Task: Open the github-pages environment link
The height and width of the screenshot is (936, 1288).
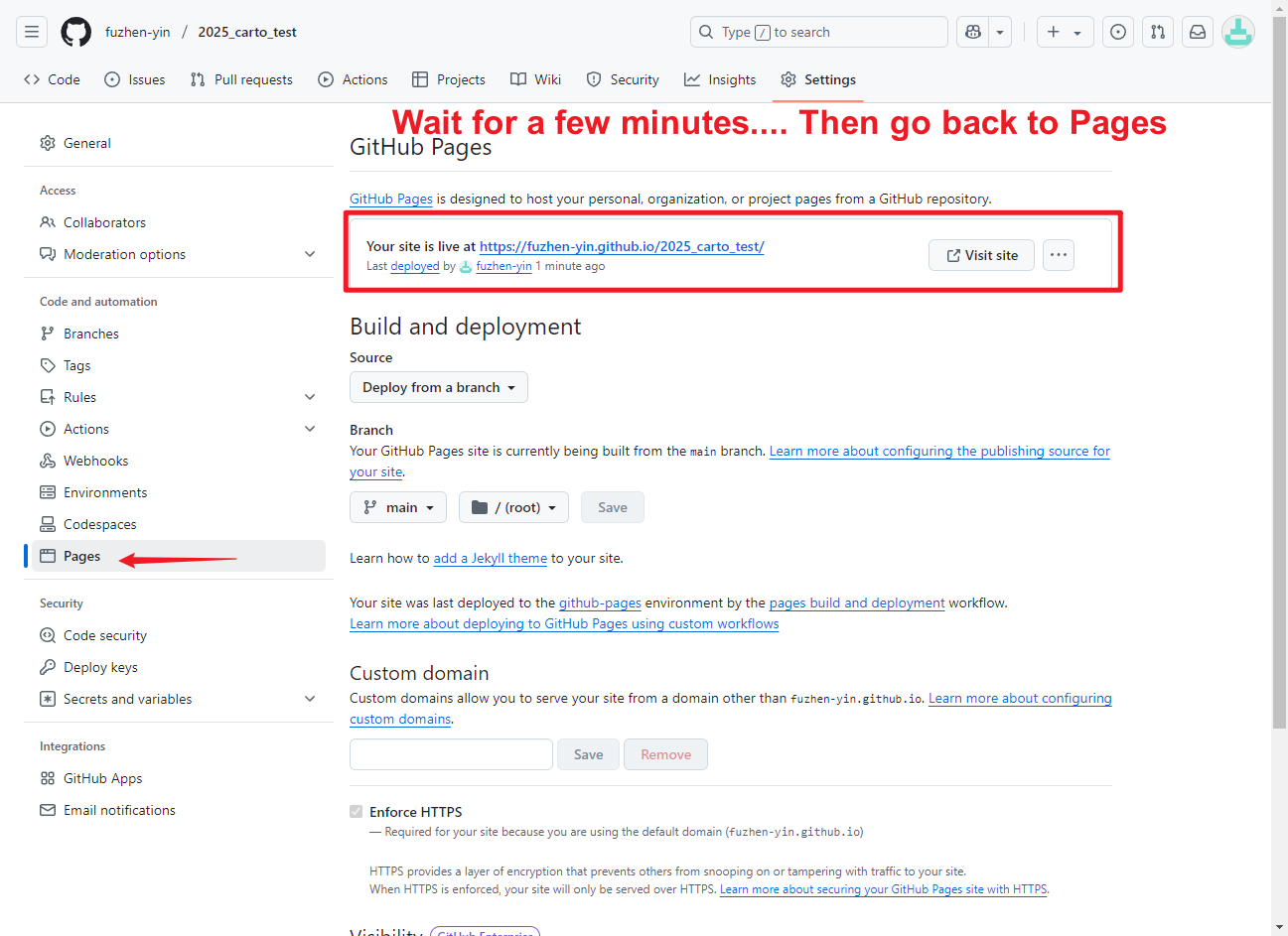Action: [x=600, y=602]
